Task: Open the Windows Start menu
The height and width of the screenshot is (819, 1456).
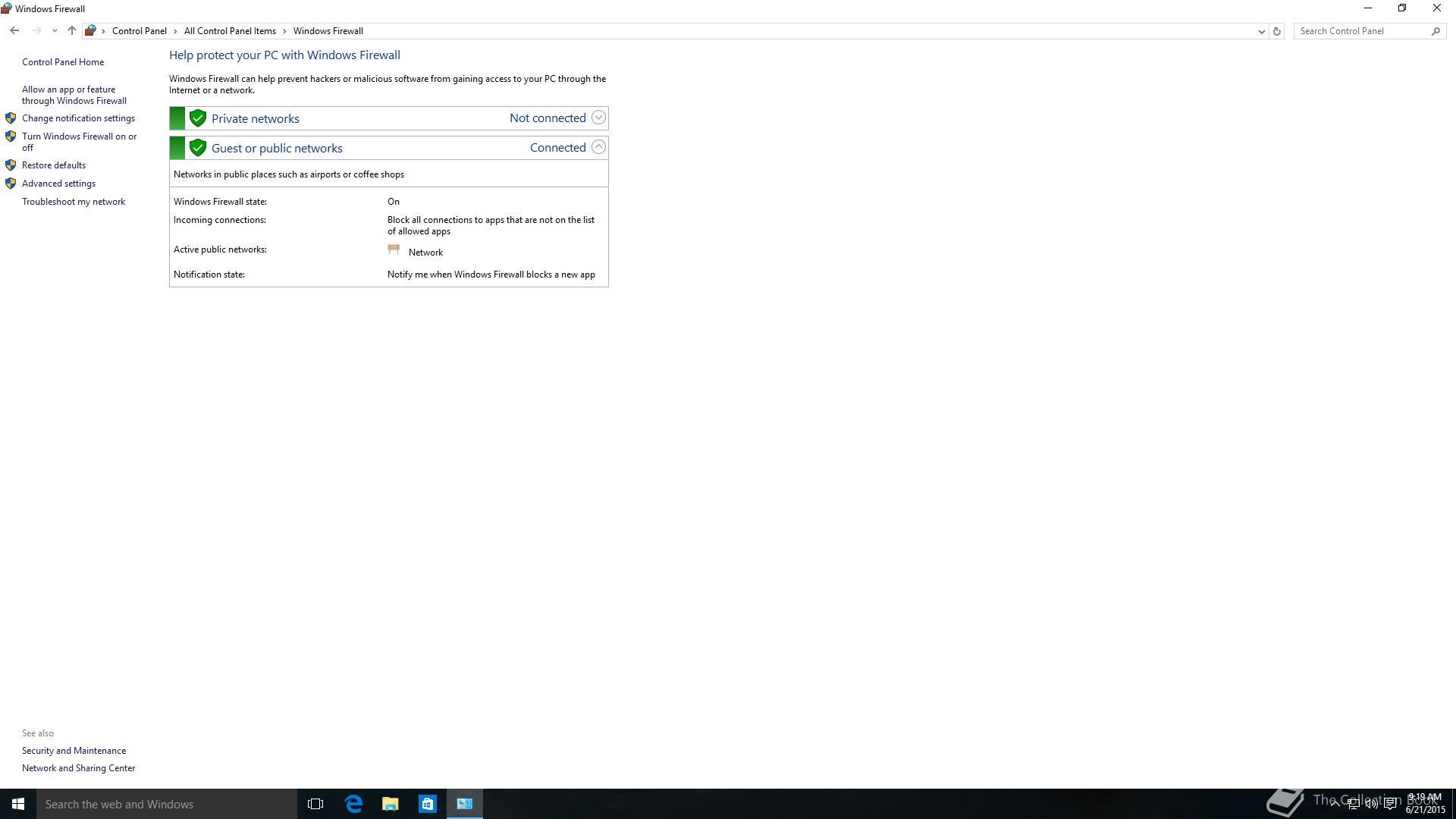Action: (x=18, y=804)
